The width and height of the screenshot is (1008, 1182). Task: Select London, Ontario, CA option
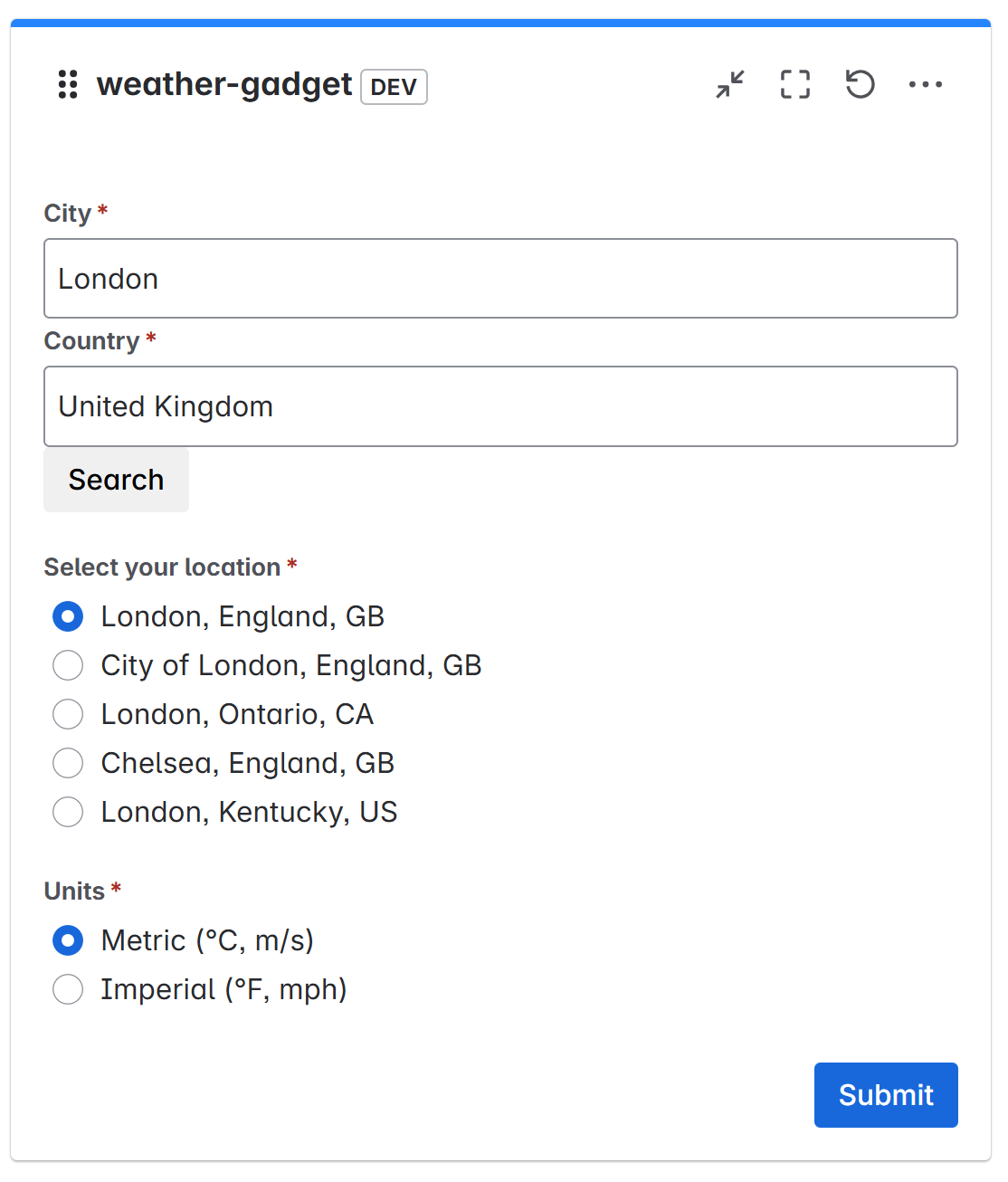[68, 714]
